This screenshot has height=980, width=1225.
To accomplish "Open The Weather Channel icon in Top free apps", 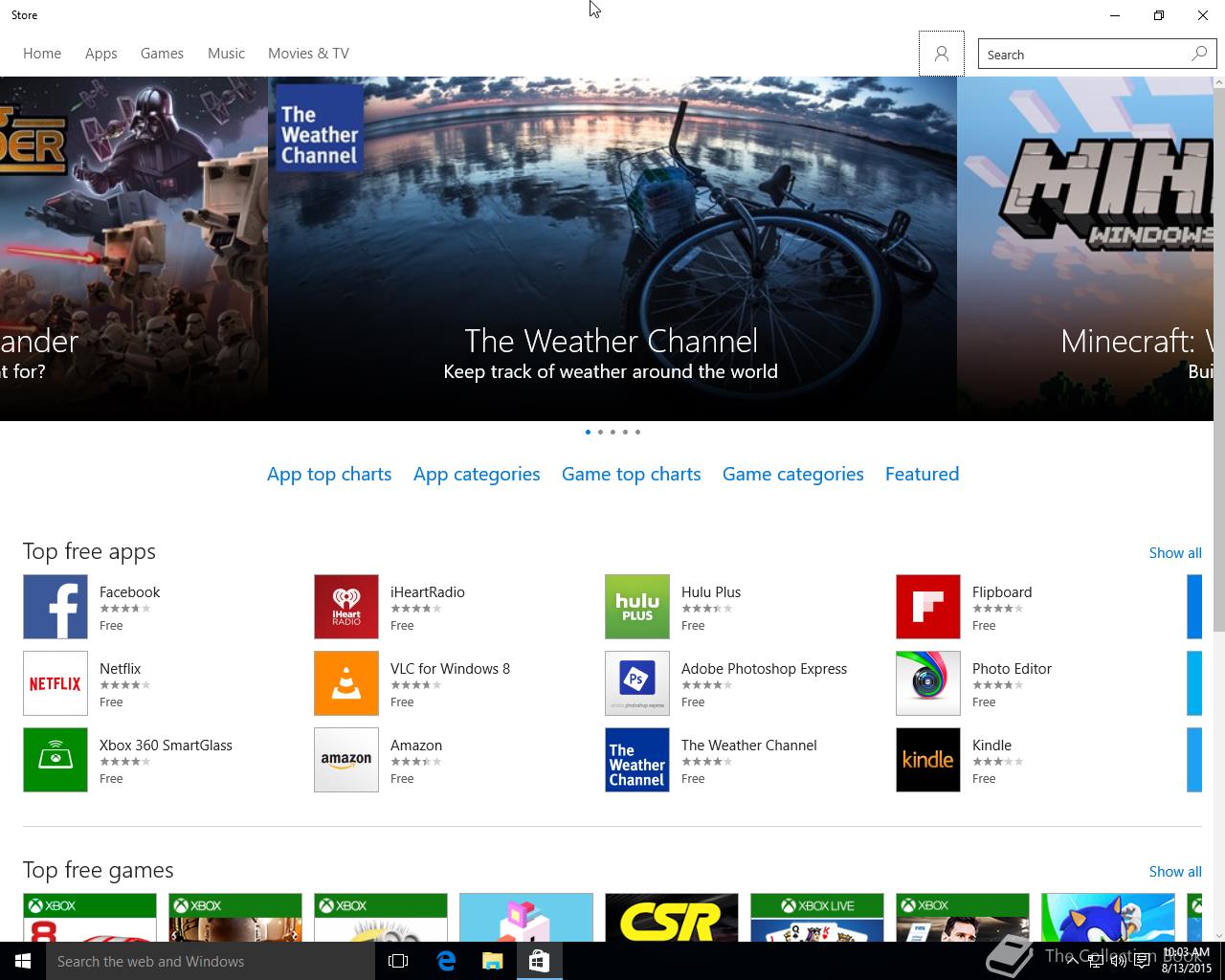I will pyautogui.click(x=637, y=760).
